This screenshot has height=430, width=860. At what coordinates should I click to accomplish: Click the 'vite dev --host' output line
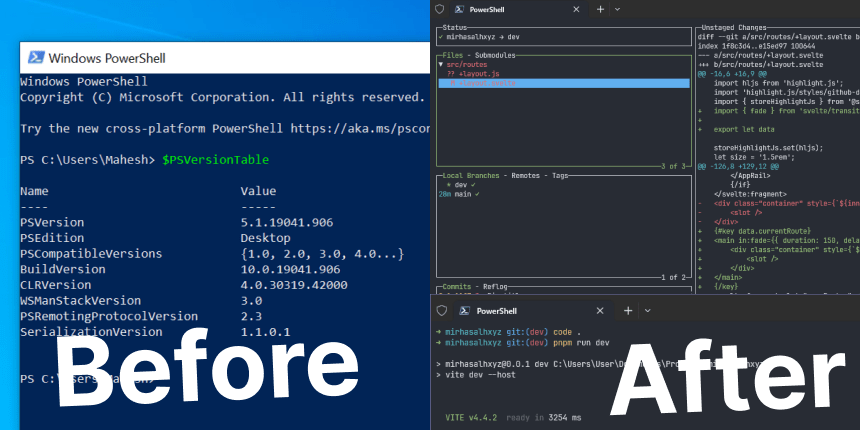[480, 375]
